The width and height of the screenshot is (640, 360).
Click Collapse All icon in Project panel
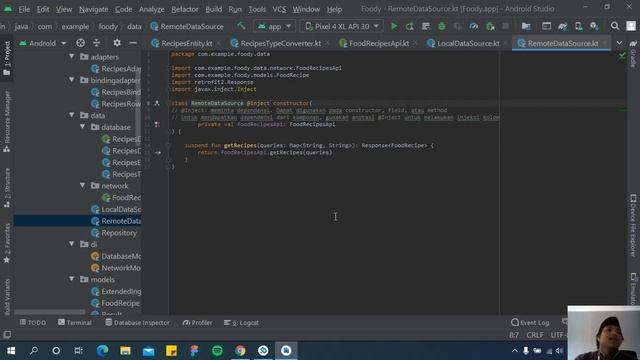click(x=97, y=43)
